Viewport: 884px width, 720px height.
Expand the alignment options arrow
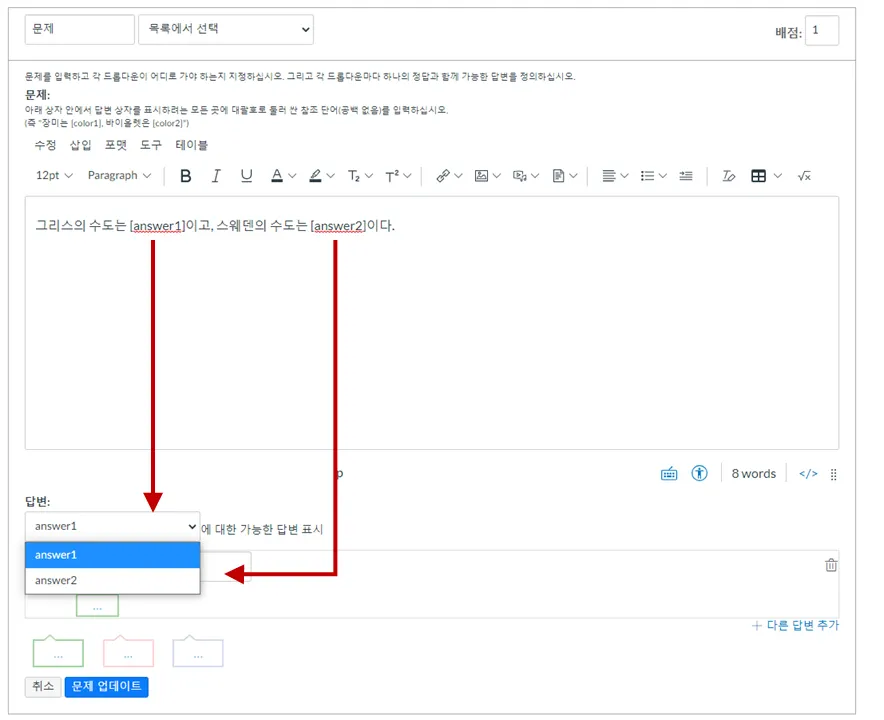624,176
